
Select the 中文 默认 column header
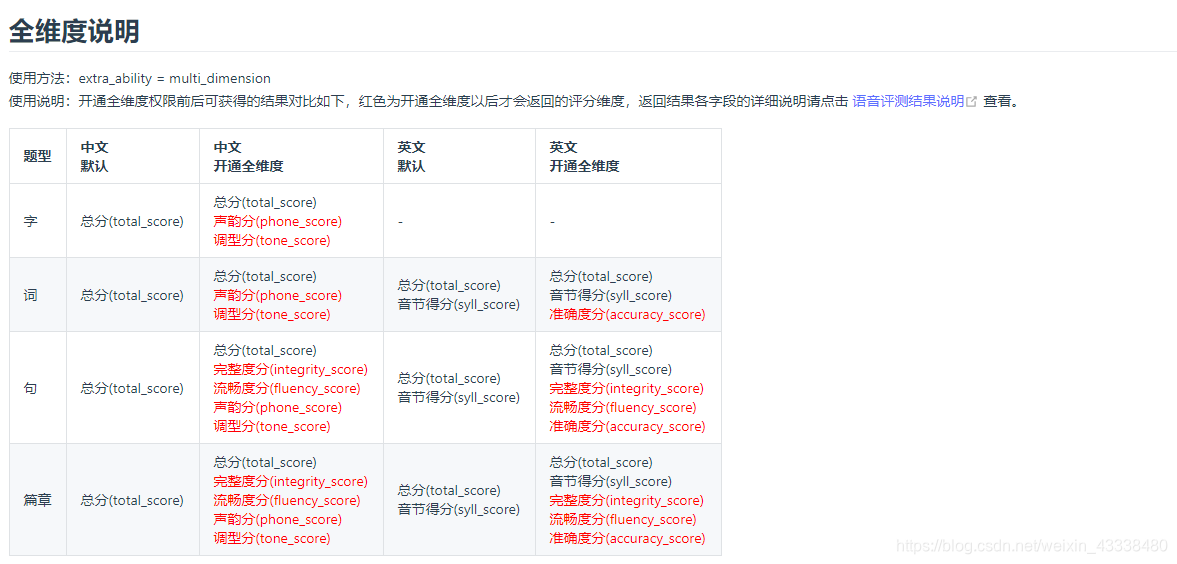133,156
